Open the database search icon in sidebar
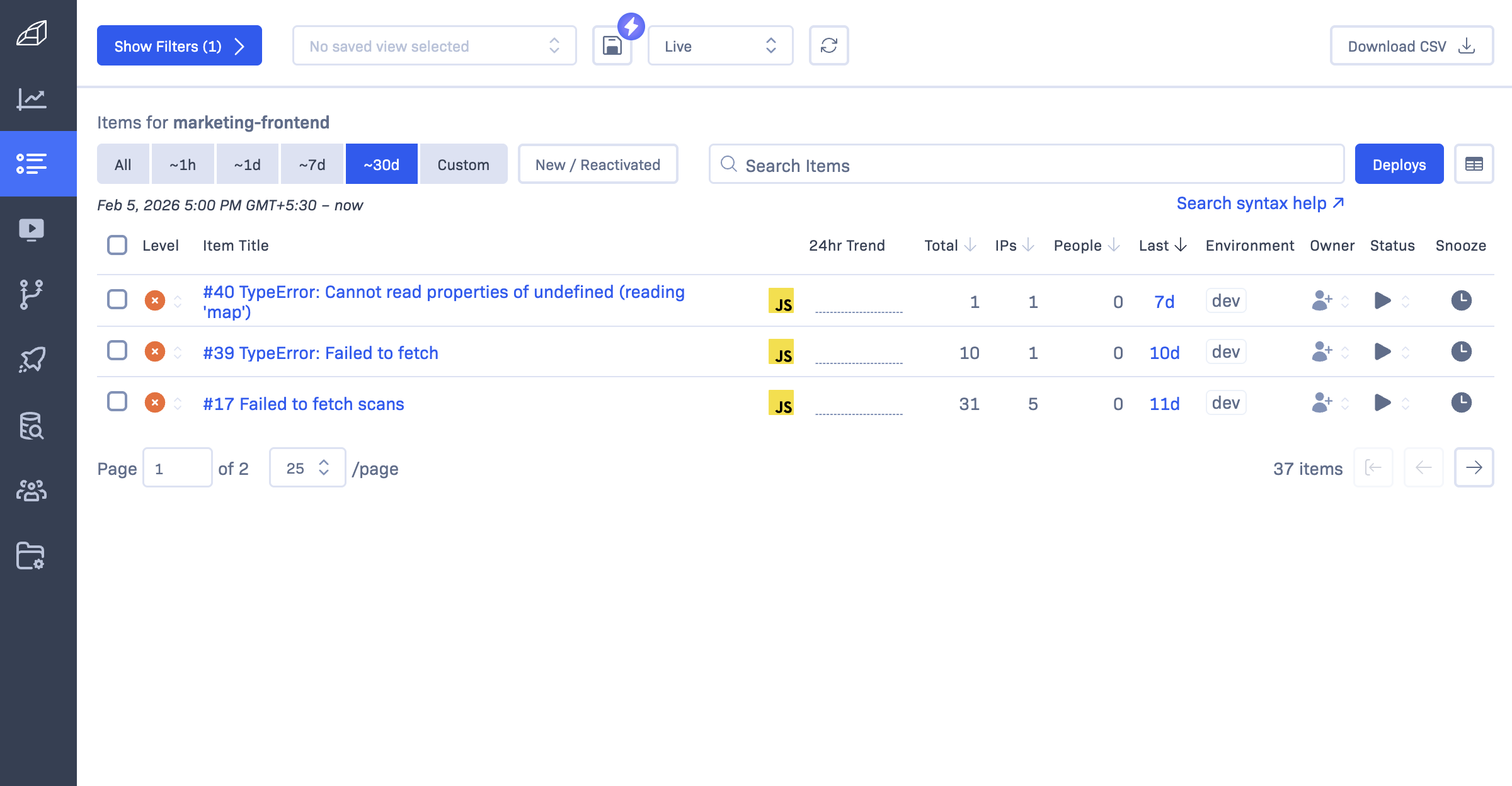Screen dimensions: 1512x786 pos(31,426)
